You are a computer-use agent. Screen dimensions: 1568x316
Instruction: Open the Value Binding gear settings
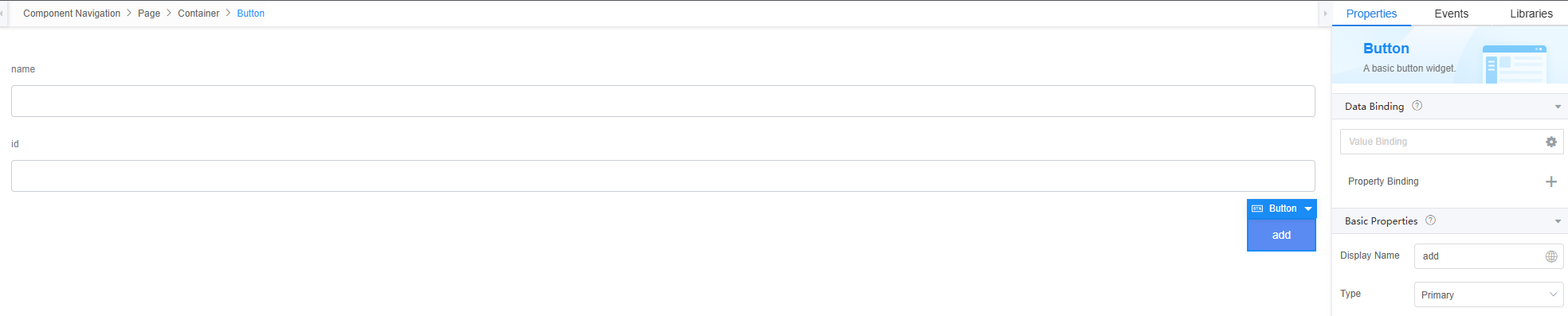point(1550,142)
